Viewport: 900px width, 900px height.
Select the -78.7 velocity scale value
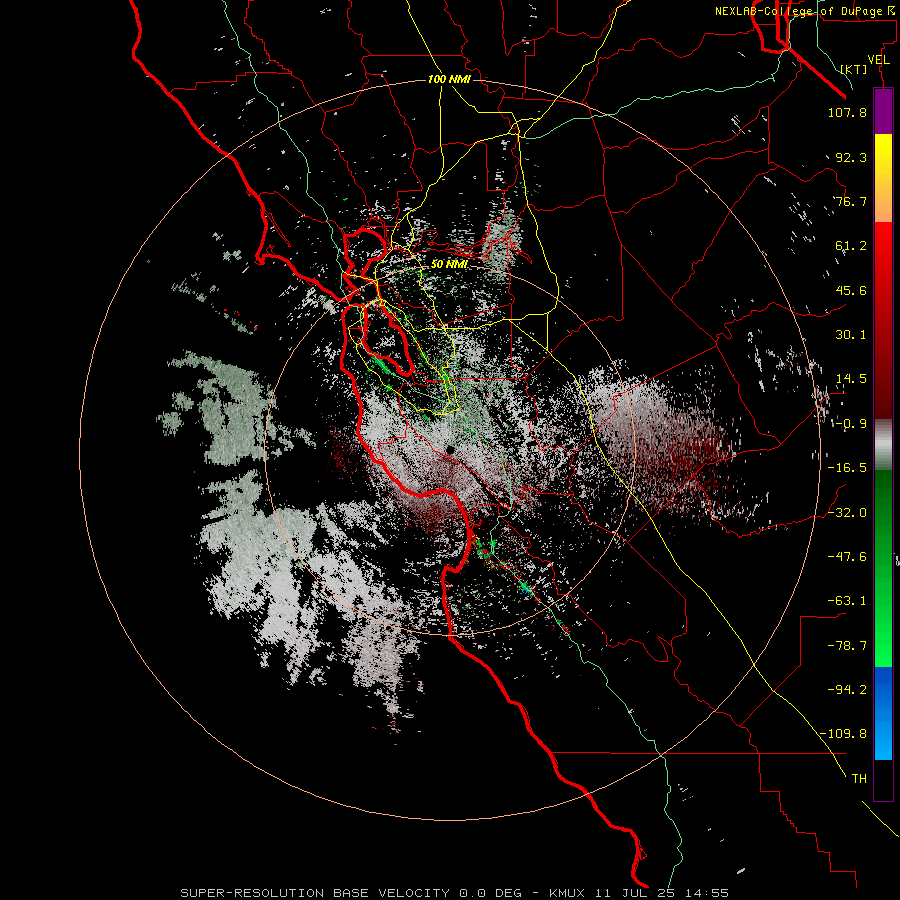847,646
